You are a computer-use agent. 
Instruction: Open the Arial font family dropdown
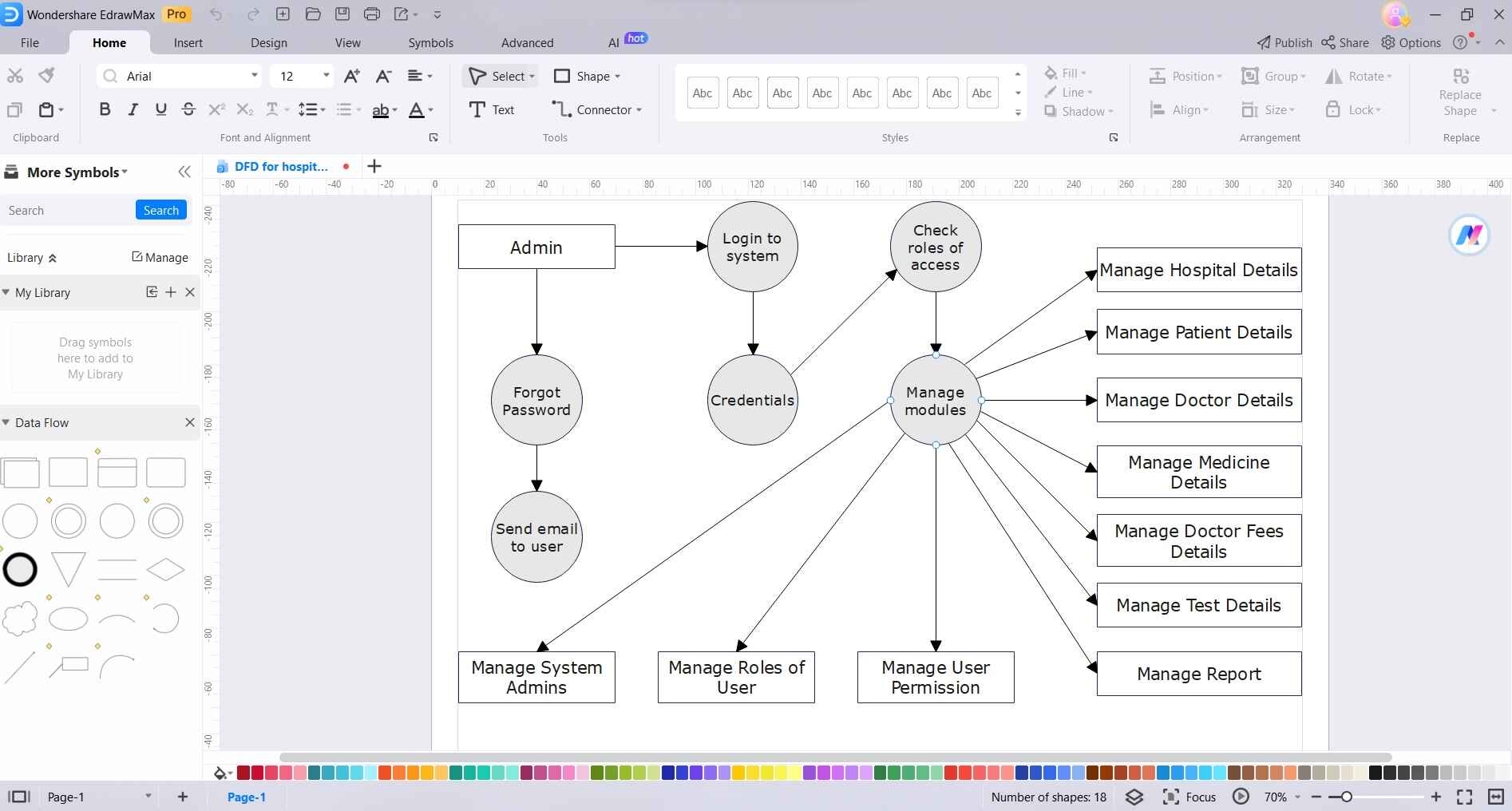click(x=254, y=76)
